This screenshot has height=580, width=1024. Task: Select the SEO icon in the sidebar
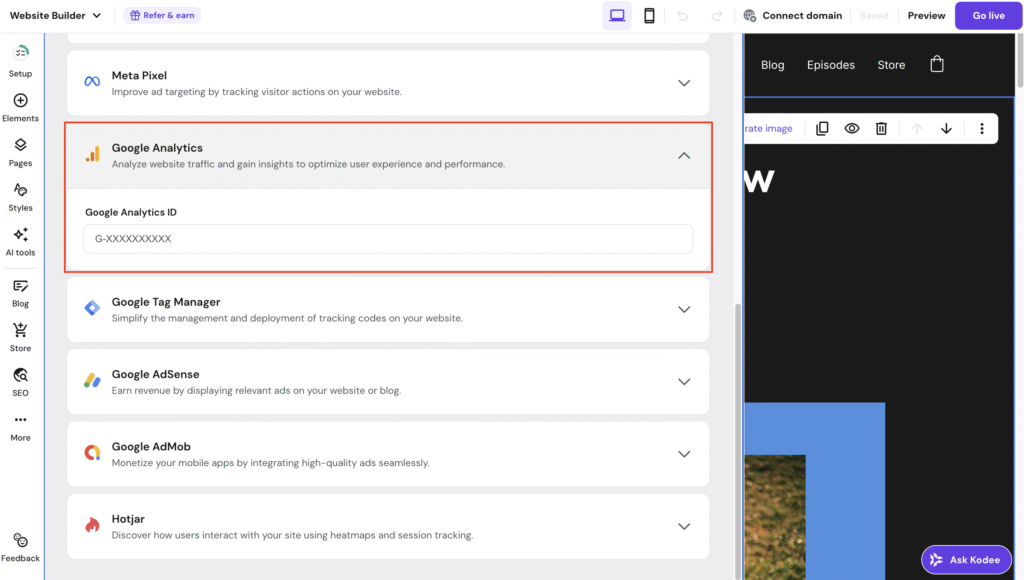[20, 381]
